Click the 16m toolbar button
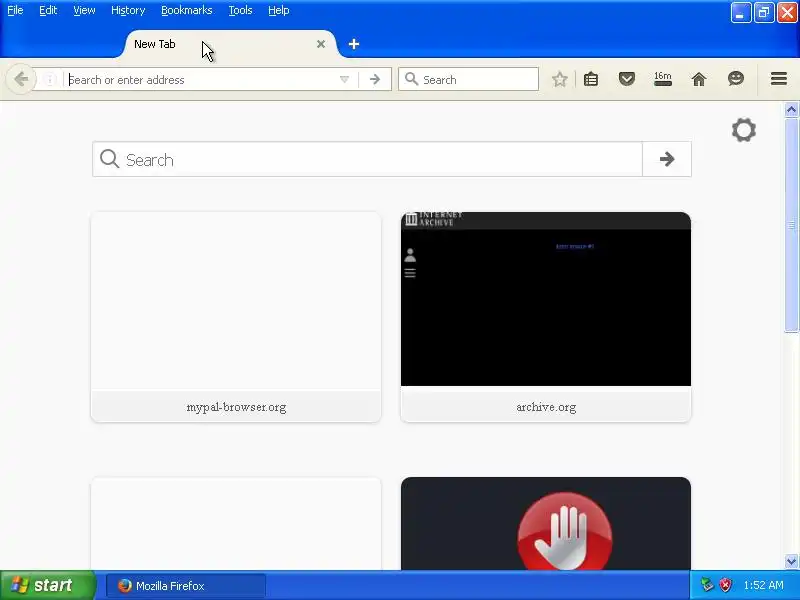Image resolution: width=800 pixels, height=600 pixels. point(662,79)
